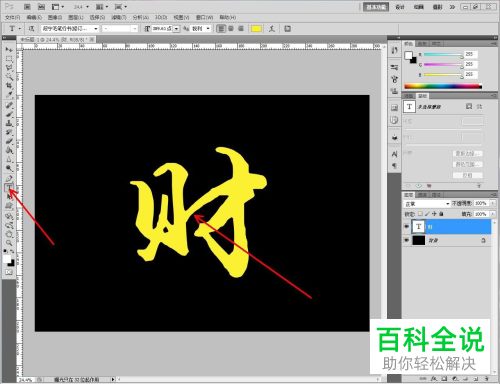
Task: Select the Zoom tool in toolbox
Action: point(9,243)
